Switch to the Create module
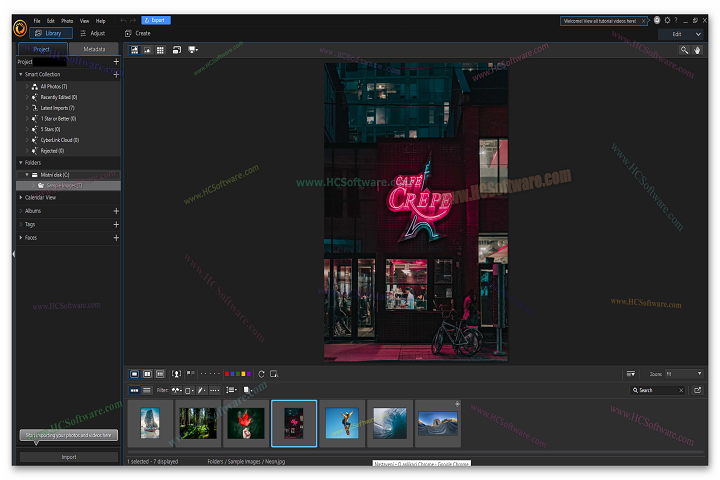 (x=138, y=33)
